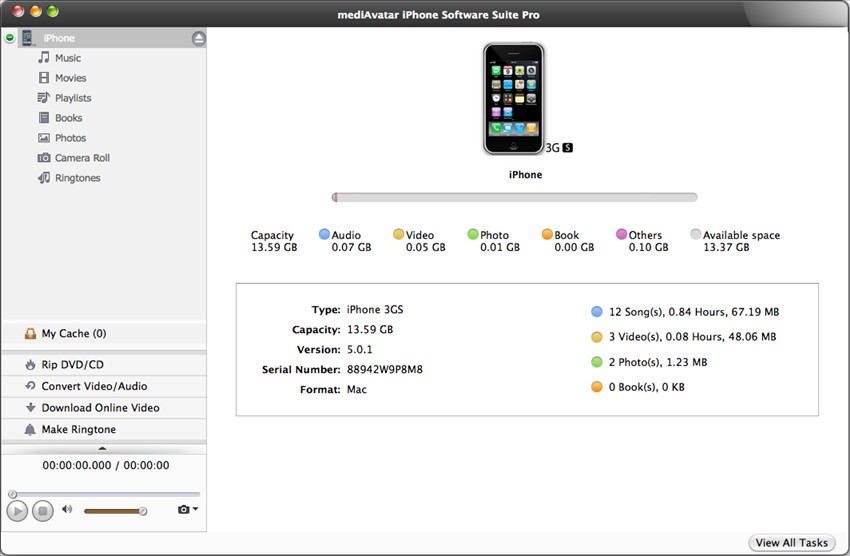850x556 pixels.
Task: Click the Photos picture icon
Action: coord(44,138)
